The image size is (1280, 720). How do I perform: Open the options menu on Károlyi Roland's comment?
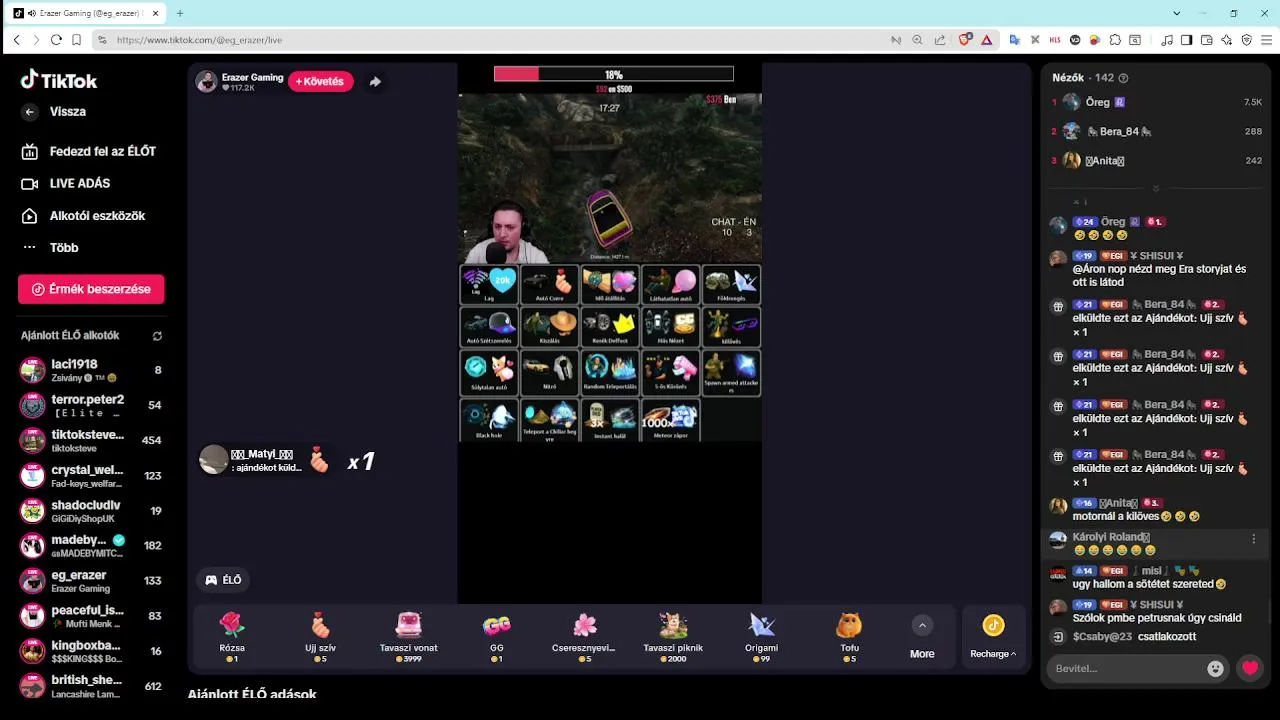pos(1254,539)
